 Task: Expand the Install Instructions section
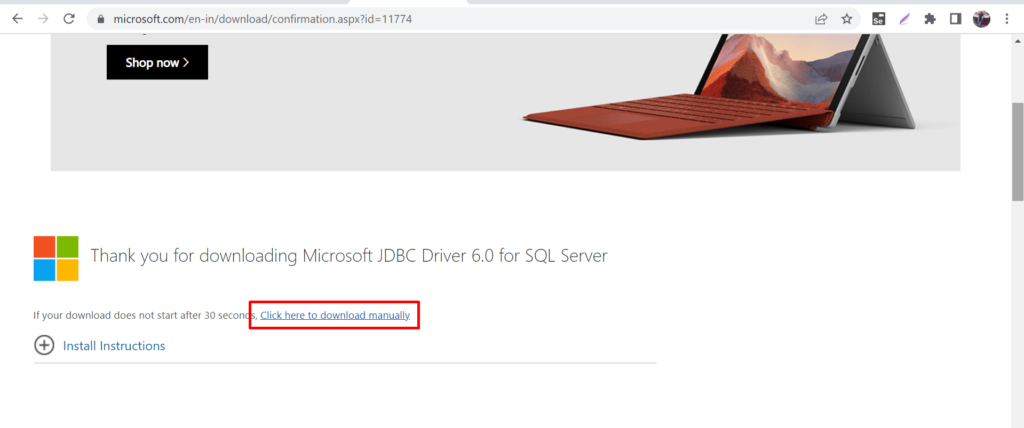[114, 346]
